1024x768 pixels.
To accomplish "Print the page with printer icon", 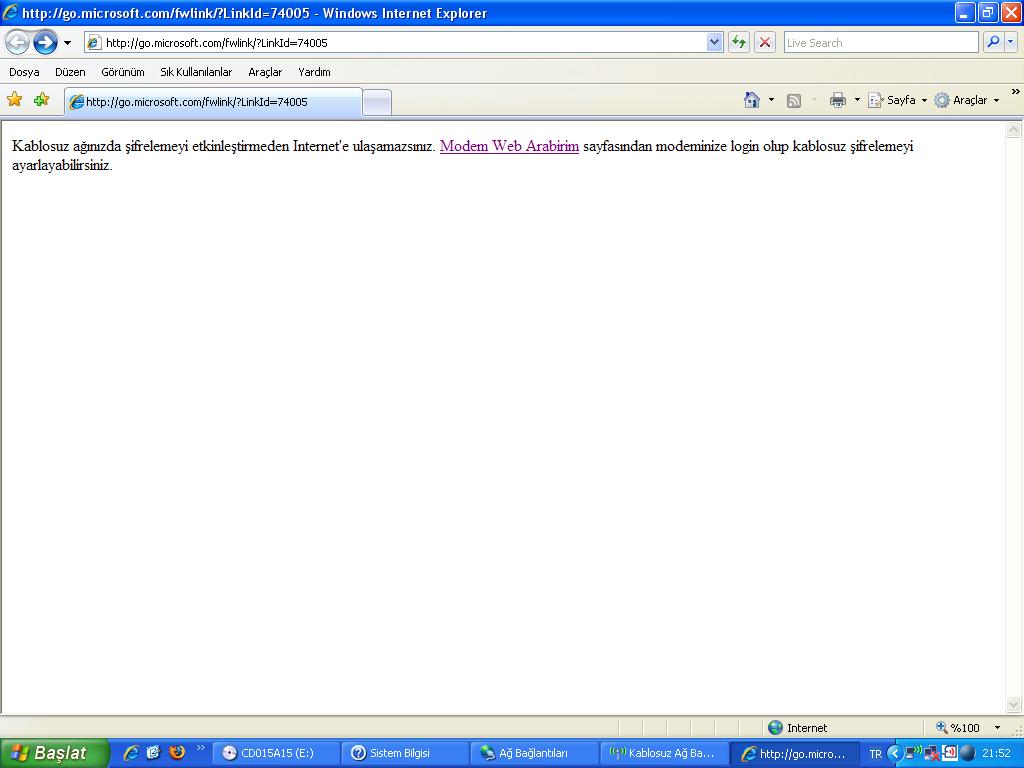I will click(x=837, y=100).
